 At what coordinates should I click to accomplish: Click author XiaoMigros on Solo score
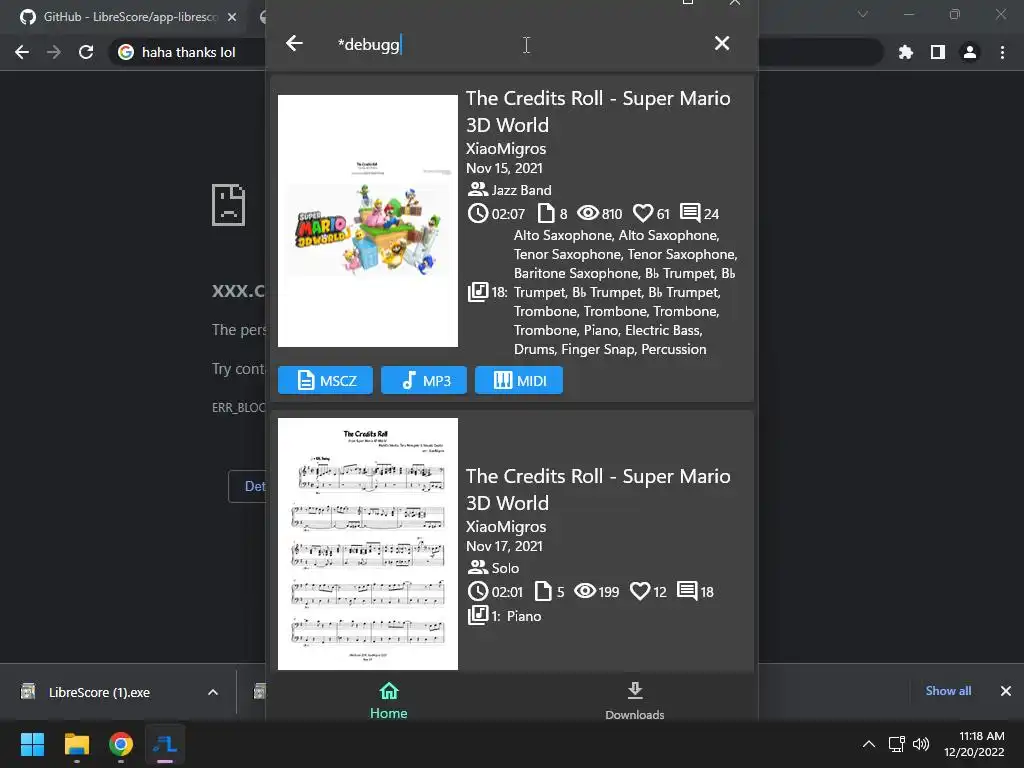[506, 527]
